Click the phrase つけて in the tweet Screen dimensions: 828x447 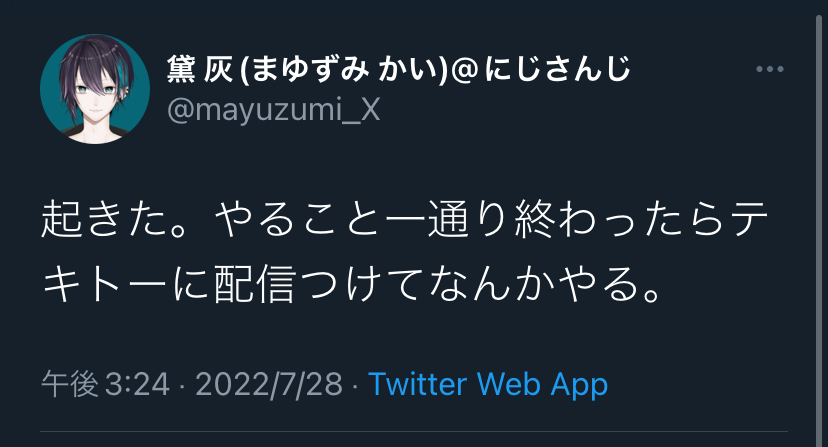point(361,284)
